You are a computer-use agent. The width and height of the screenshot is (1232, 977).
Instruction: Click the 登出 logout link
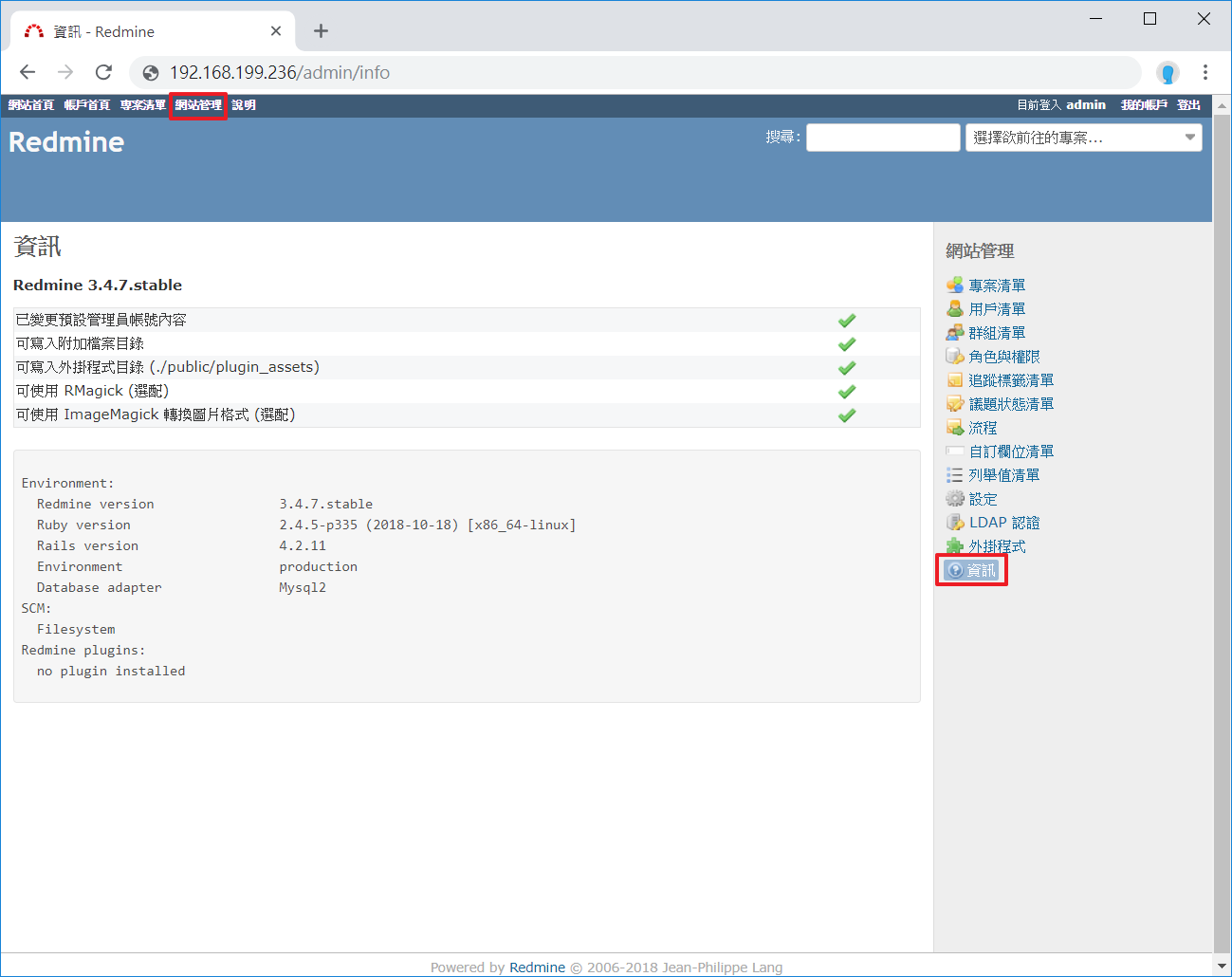(x=1189, y=105)
